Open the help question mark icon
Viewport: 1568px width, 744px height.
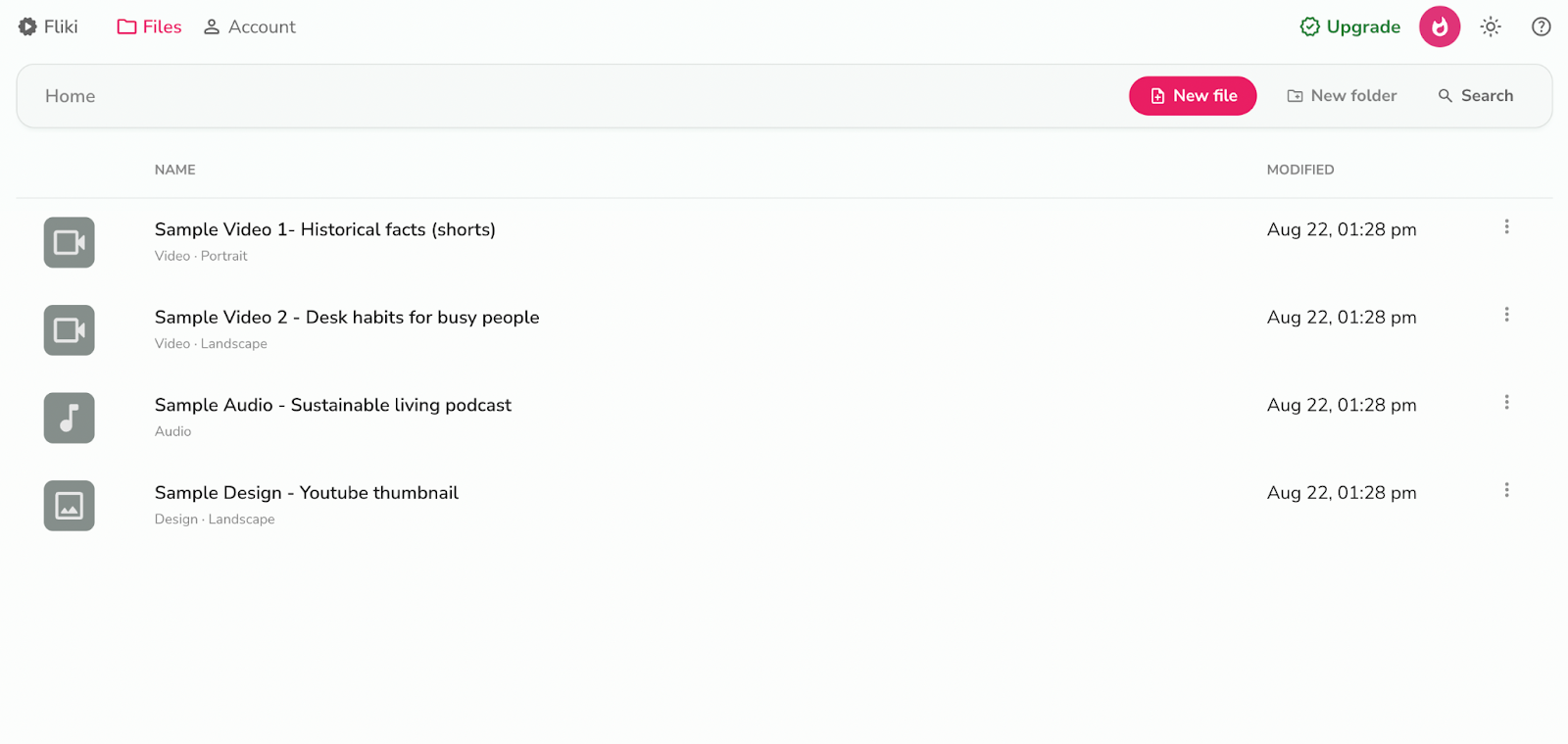point(1541,26)
